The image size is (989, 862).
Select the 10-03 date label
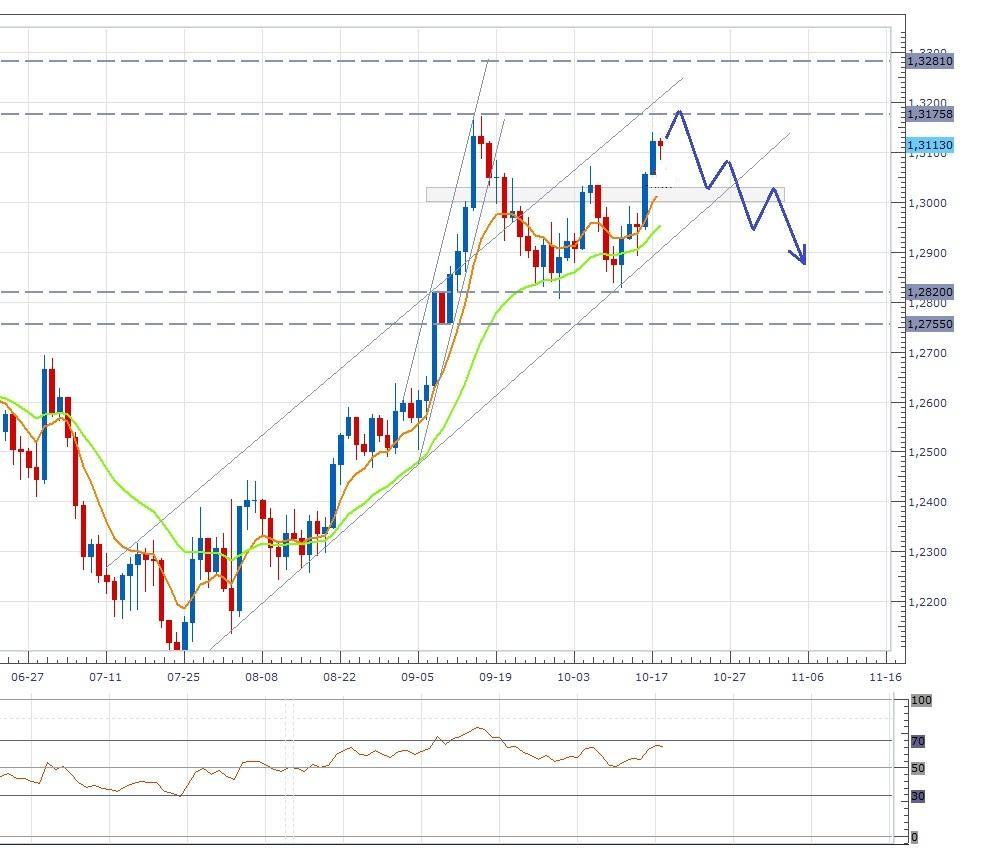point(573,677)
